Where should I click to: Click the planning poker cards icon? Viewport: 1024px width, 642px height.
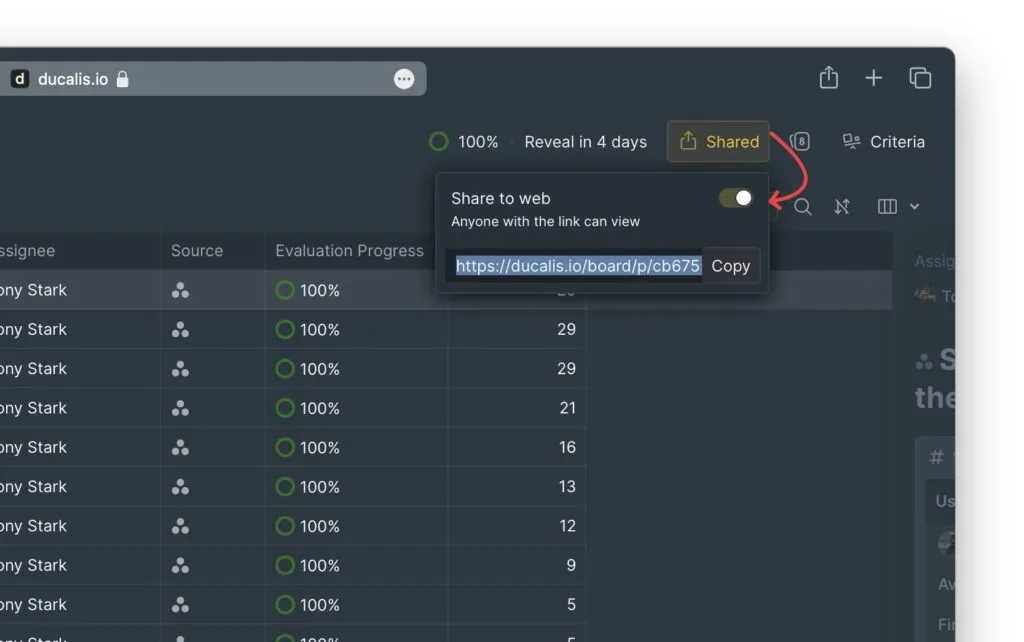[800, 142]
